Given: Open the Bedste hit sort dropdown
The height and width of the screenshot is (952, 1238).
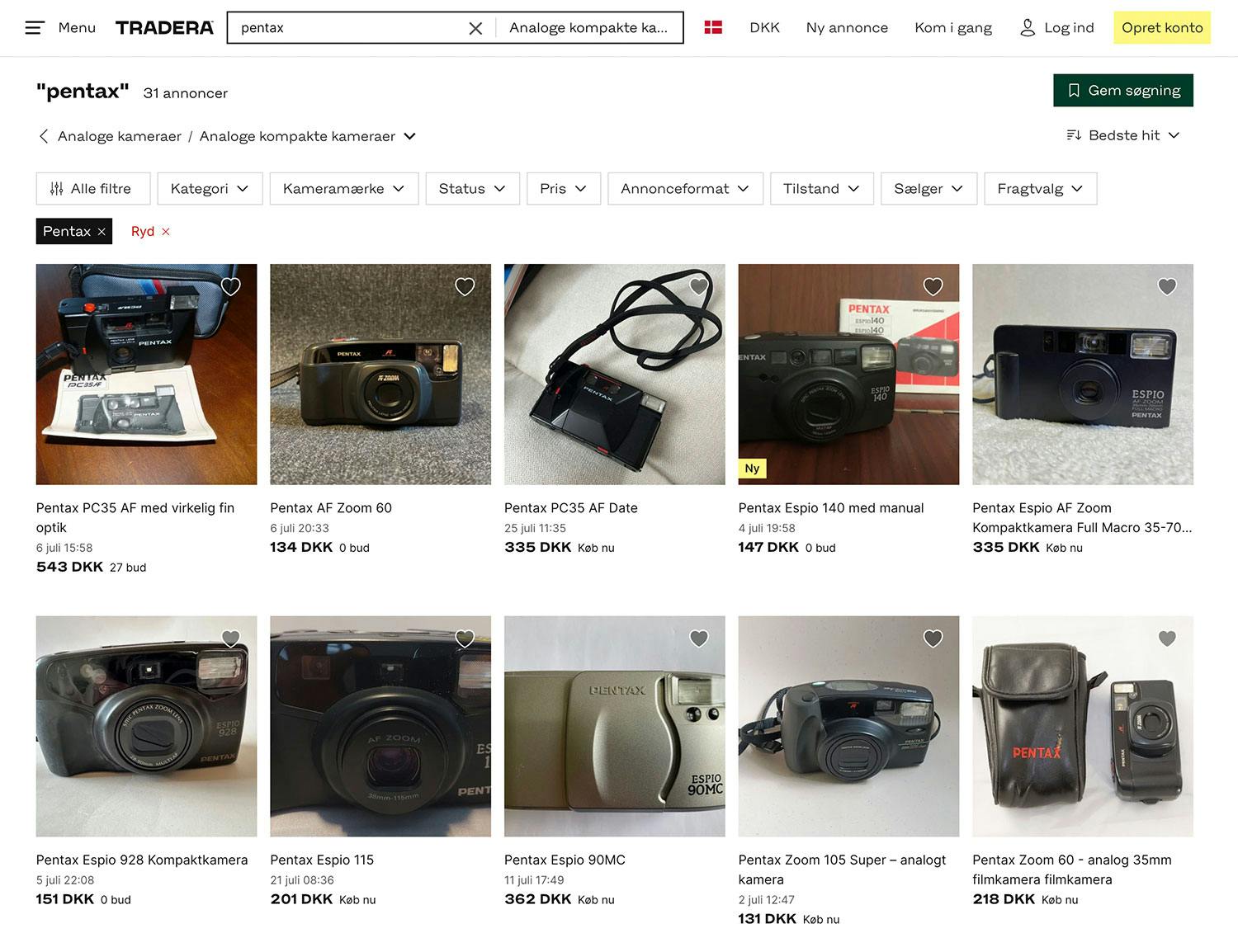Looking at the screenshot, I should 1122,135.
